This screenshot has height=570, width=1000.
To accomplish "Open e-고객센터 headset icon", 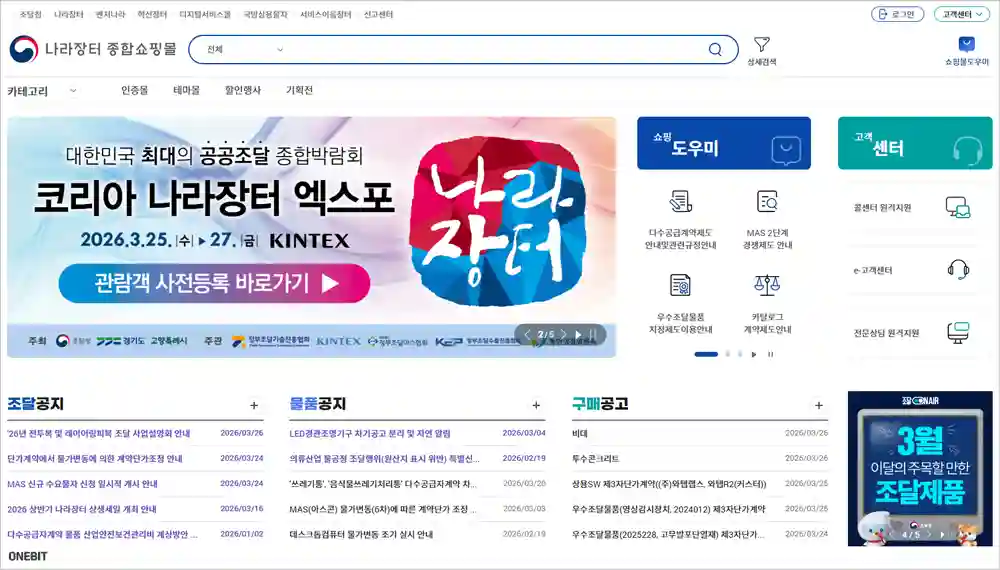I will click(x=958, y=270).
